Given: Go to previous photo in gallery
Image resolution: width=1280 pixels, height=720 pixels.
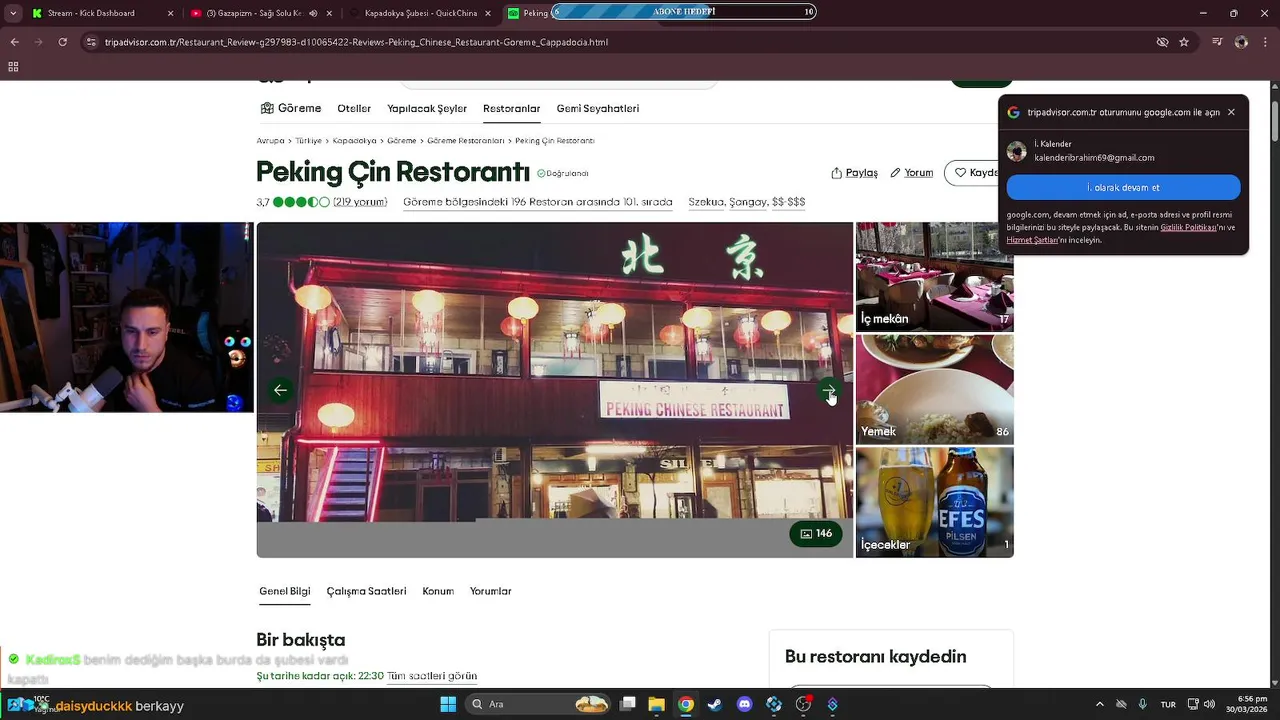Looking at the screenshot, I should click(x=281, y=390).
